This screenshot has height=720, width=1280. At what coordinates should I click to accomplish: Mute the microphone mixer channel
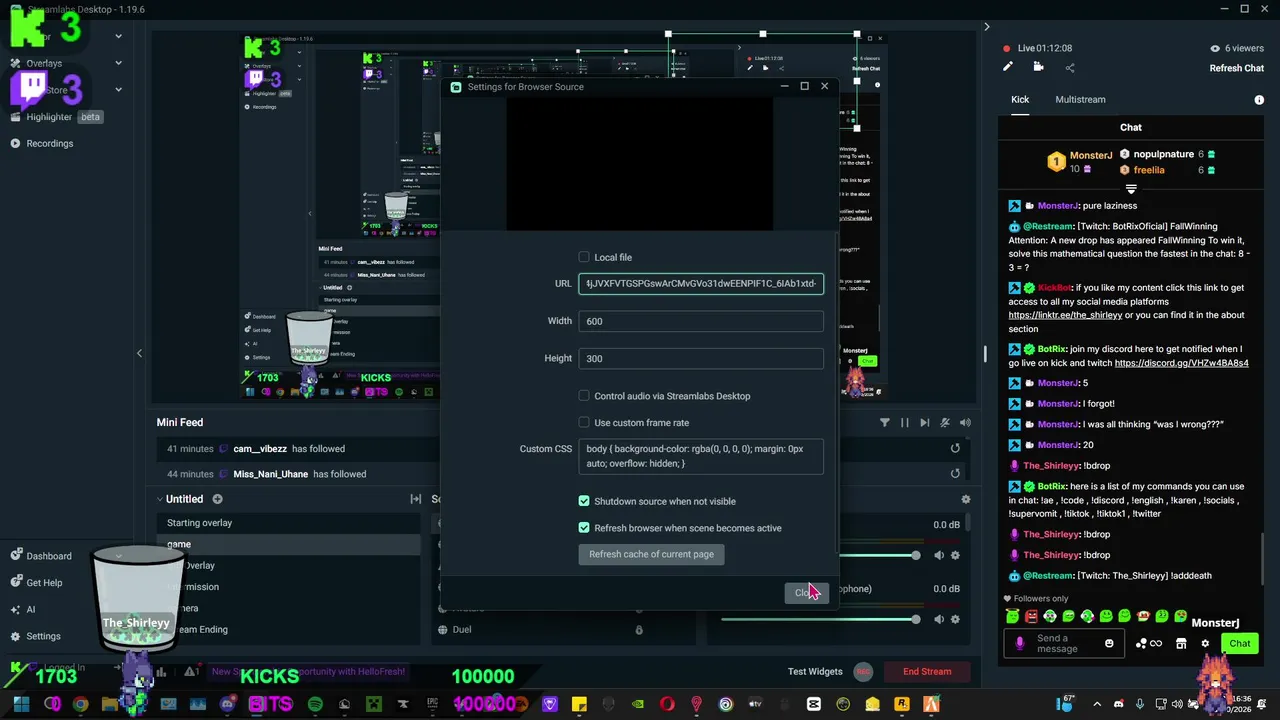939,619
